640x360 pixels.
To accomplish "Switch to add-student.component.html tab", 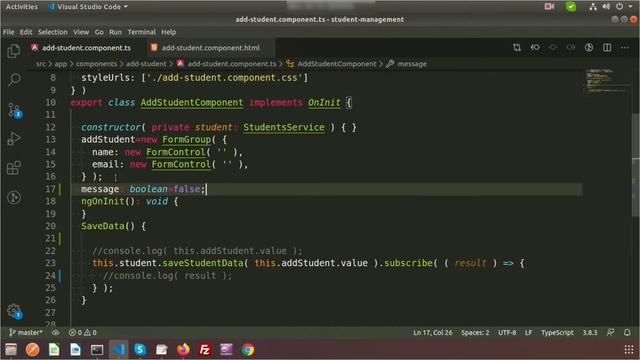I will pyautogui.click(x=209, y=48).
